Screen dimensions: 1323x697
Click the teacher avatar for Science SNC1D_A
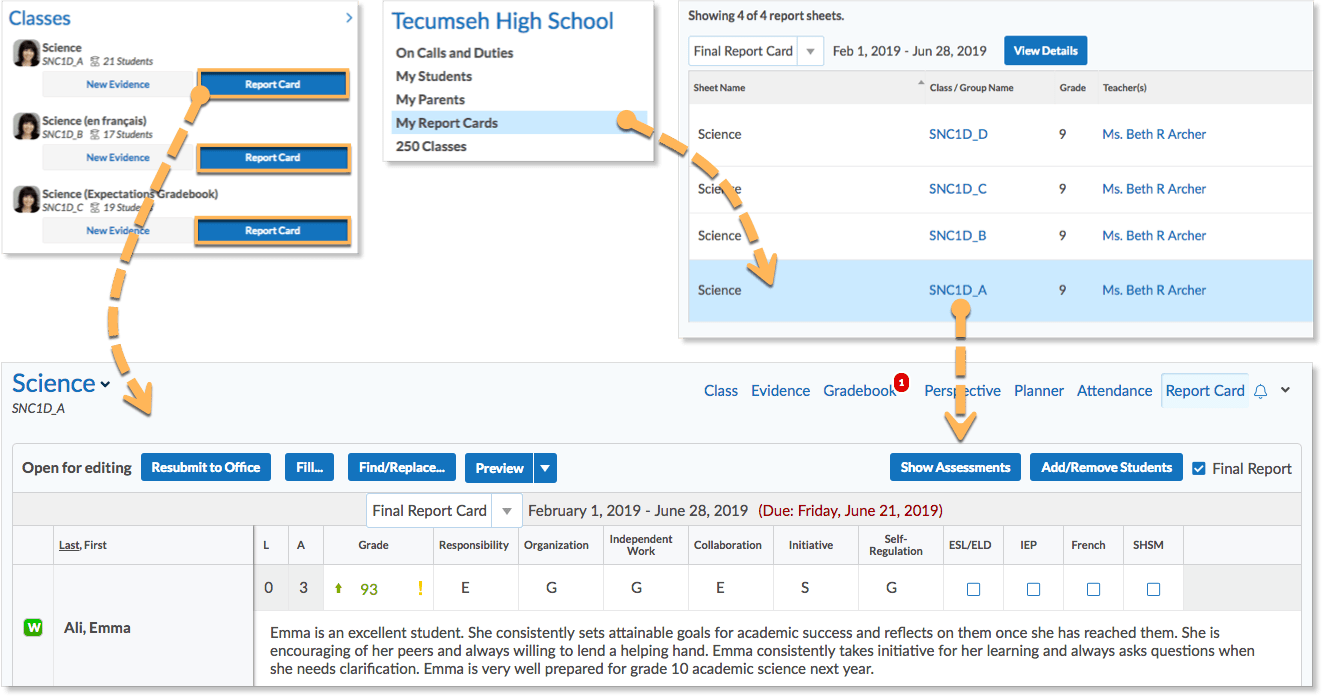point(25,54)
